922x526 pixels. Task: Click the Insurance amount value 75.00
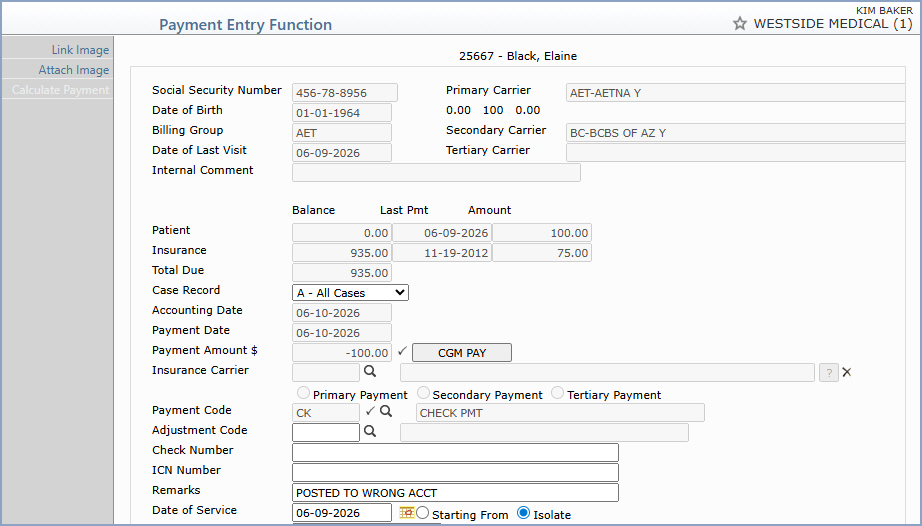tap(542, 253)
